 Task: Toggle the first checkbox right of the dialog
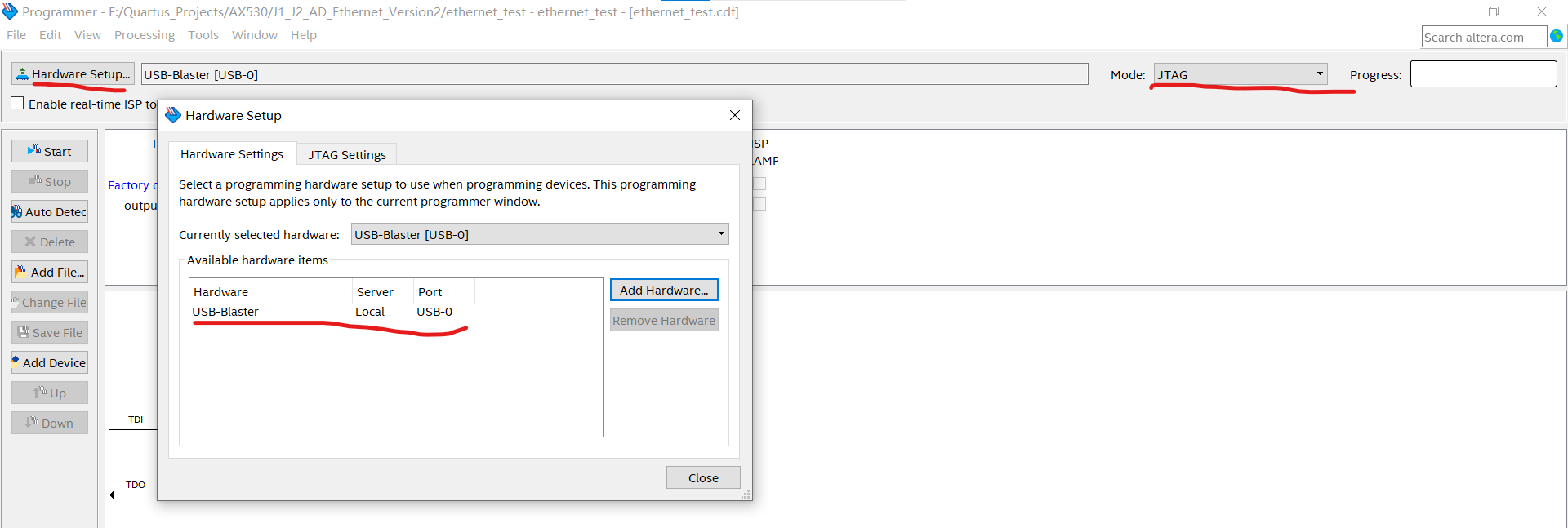tap(759, 184)
